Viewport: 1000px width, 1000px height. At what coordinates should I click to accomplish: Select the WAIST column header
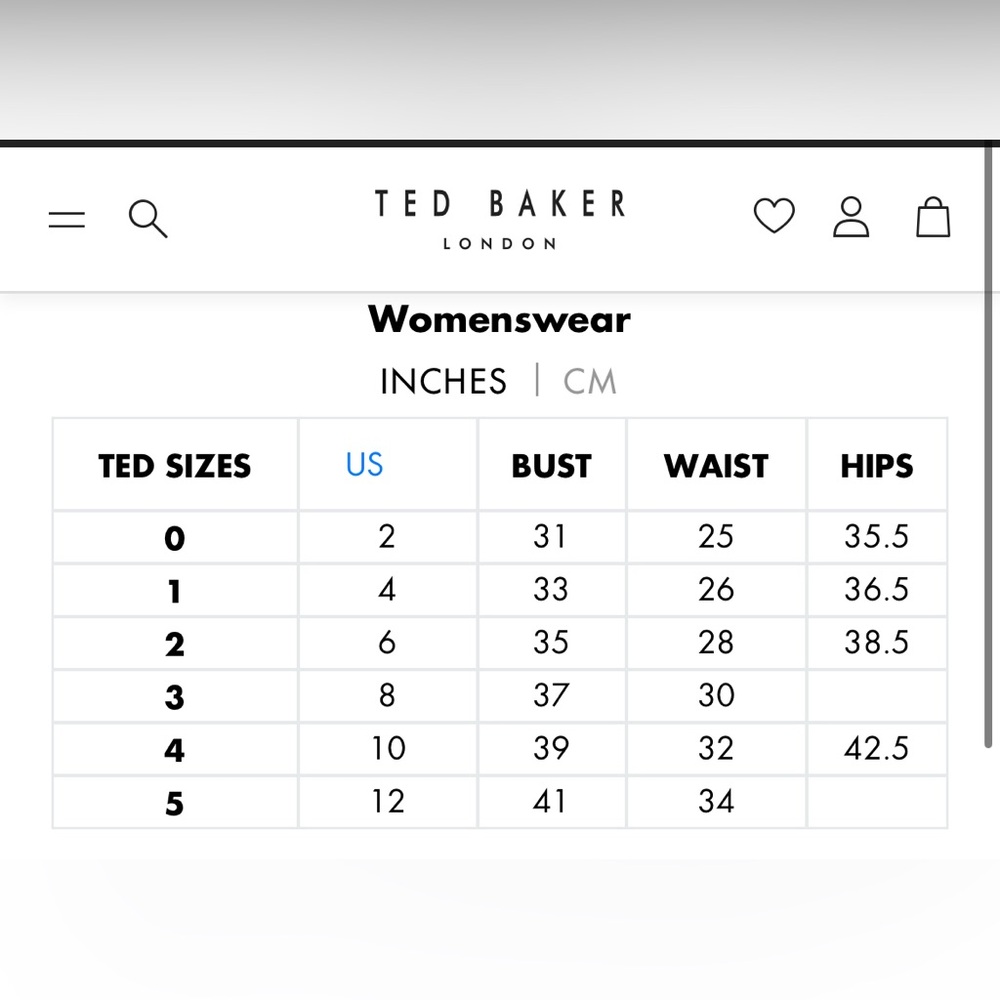tap(716, 466)
